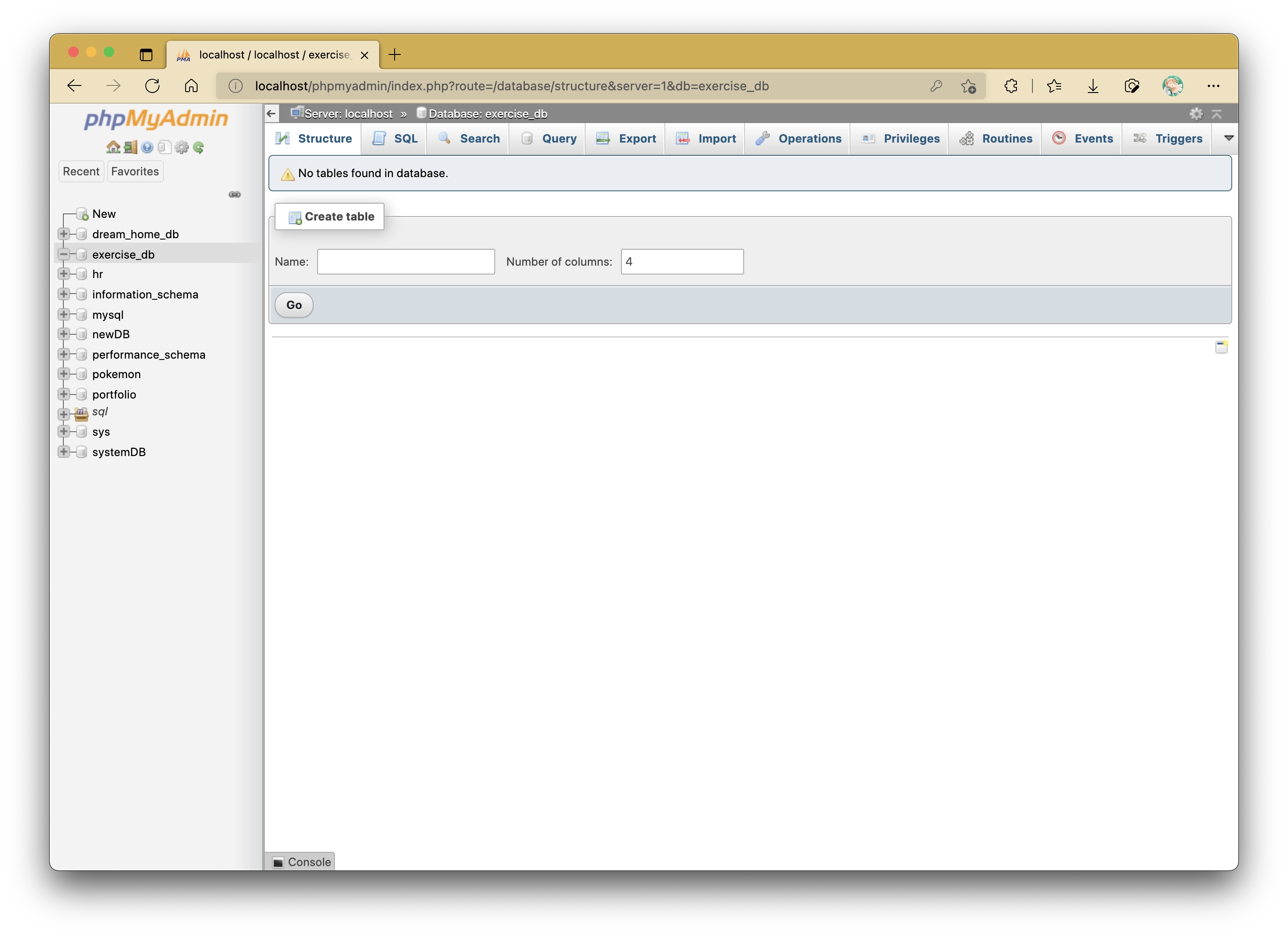Select sys database in tree
Image resolution: width=1288 pixels, height=936 pixels.
101,432
